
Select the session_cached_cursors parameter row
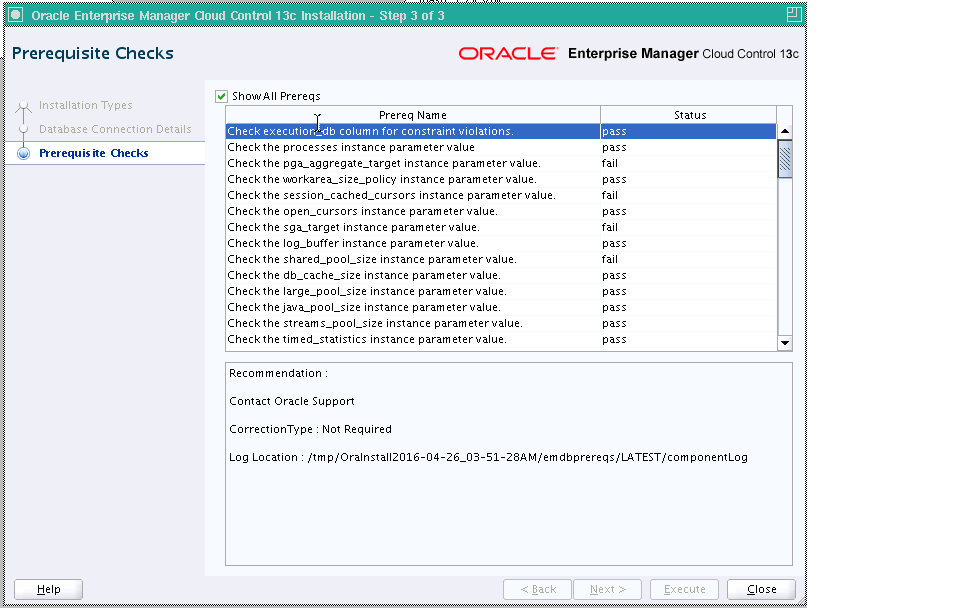point(501,195)
